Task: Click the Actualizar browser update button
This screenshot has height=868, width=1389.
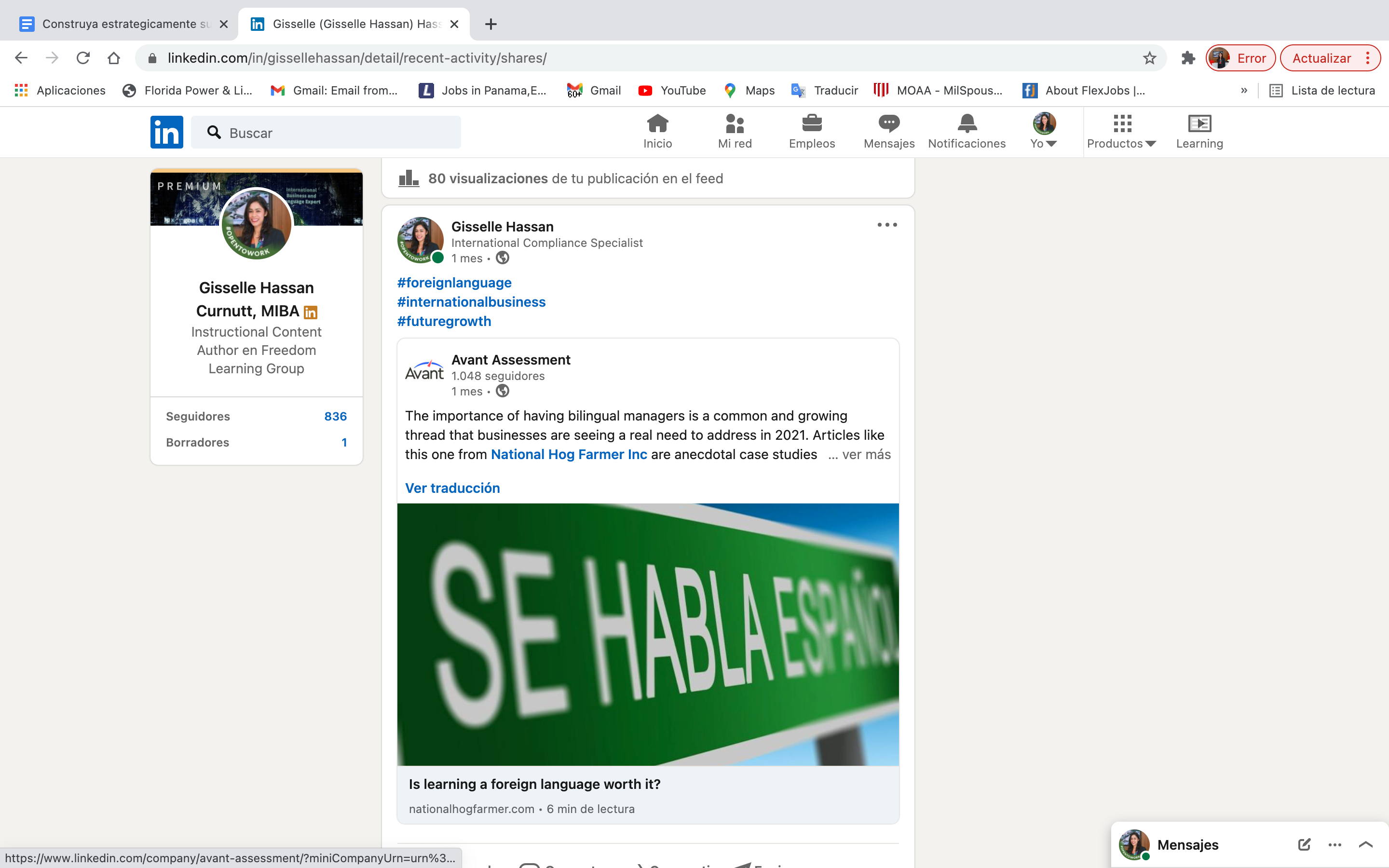Action: pos(1321,58)
